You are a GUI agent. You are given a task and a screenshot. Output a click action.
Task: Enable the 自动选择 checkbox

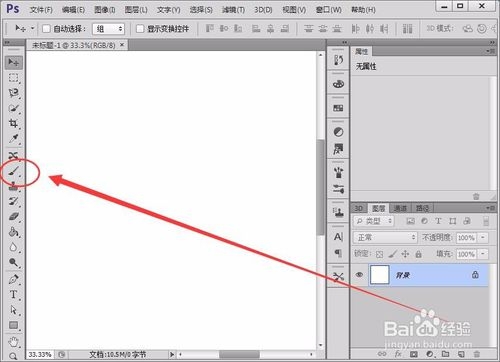click(x=46, y=29)
